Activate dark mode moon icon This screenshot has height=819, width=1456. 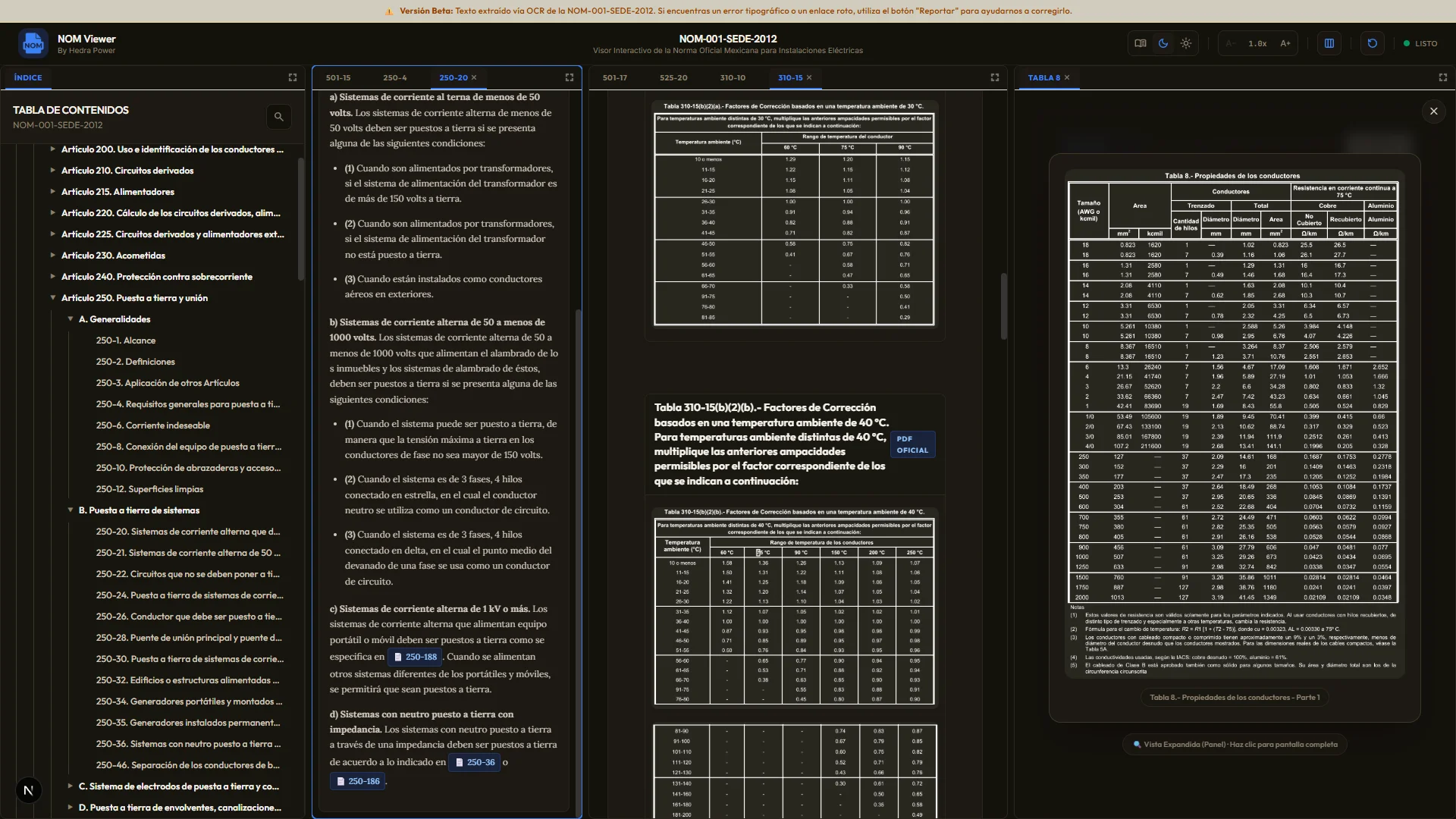pos(1163,43)
